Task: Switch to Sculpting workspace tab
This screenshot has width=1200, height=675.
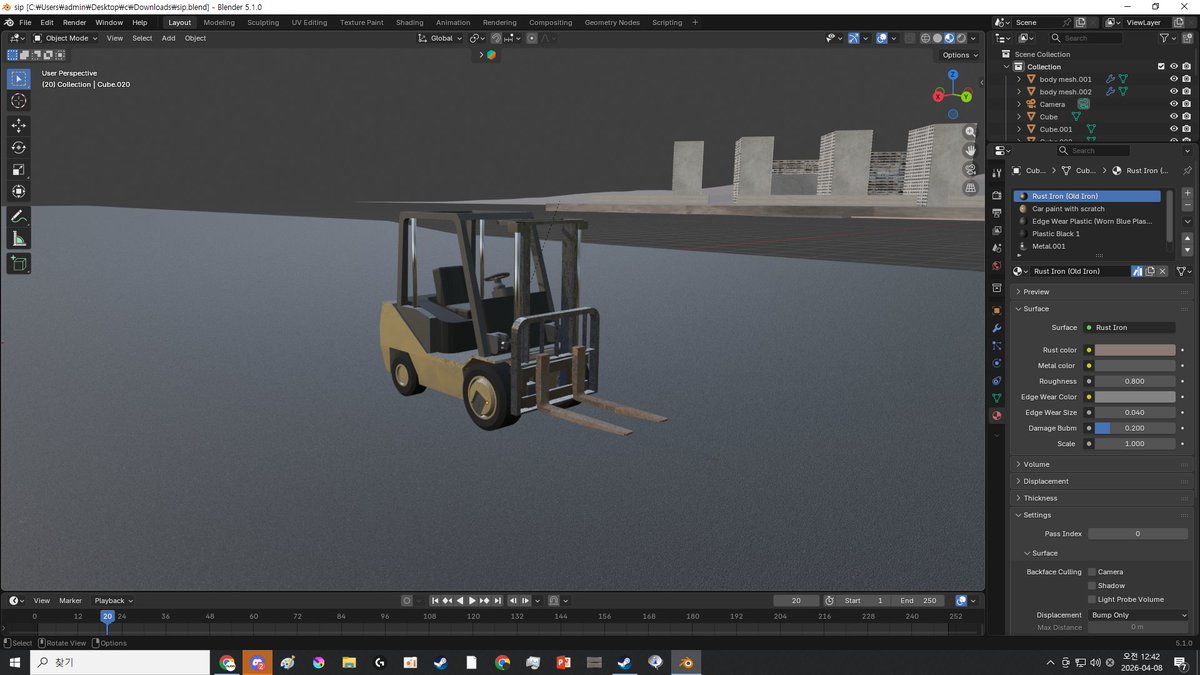Action: tap(263, 22)
